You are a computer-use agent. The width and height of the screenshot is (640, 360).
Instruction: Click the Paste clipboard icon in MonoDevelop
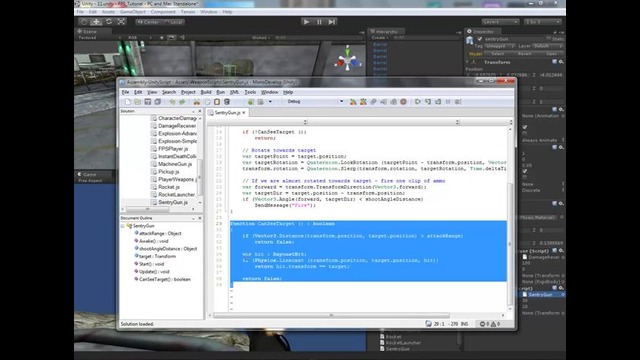217,102
